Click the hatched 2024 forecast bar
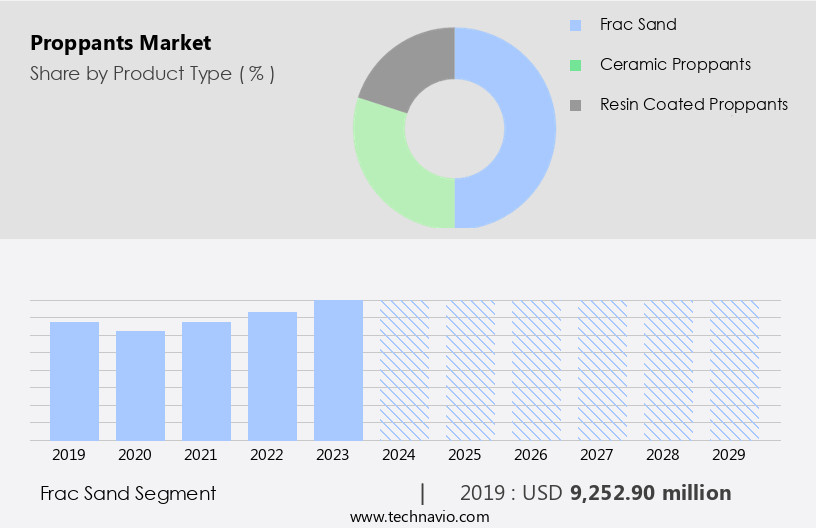816x528 pixels. tap(405, 370)
